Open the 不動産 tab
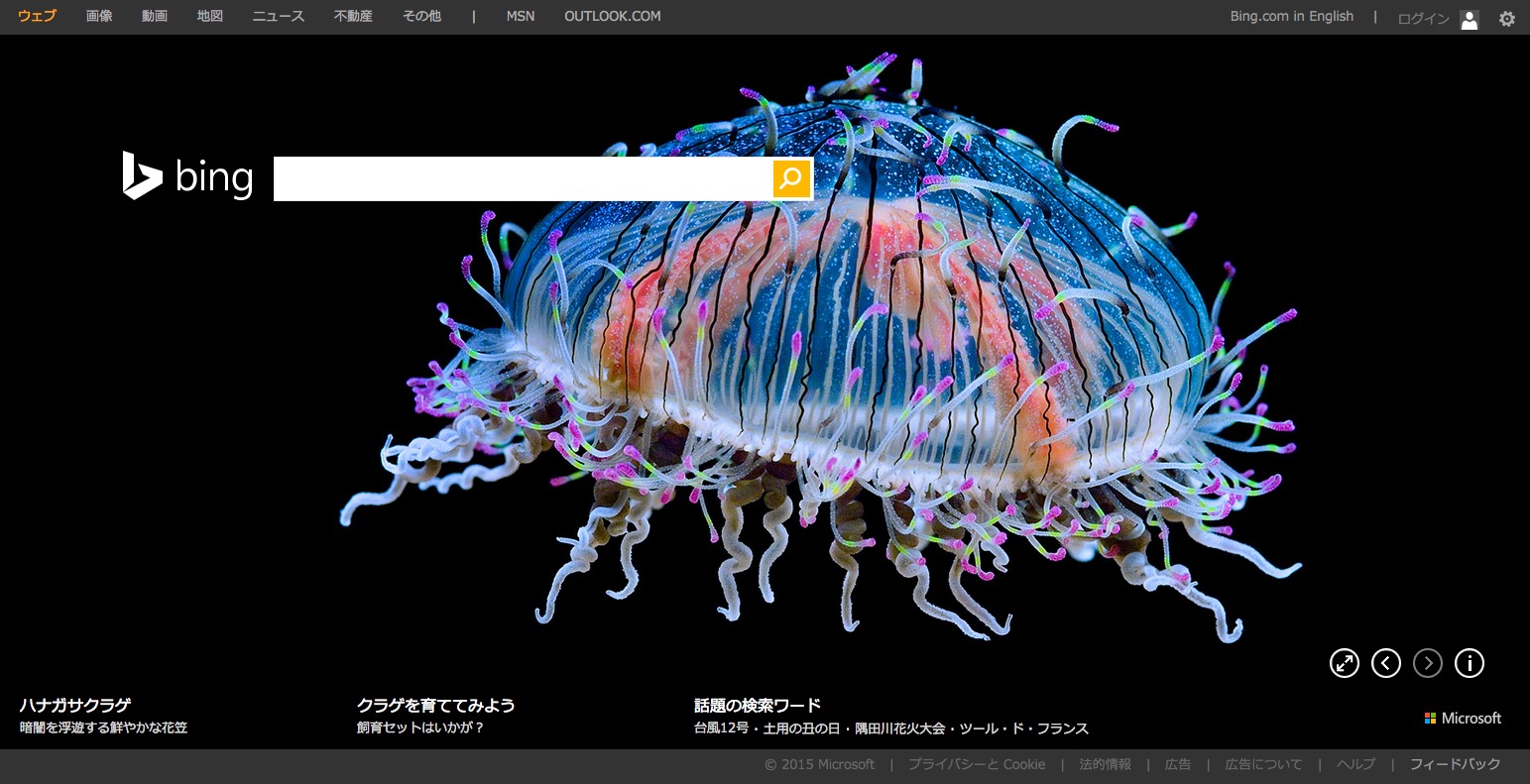Image resolution: width=1530 pixels, height=784 pixels. pyautogui.click(x=353, y=17)
